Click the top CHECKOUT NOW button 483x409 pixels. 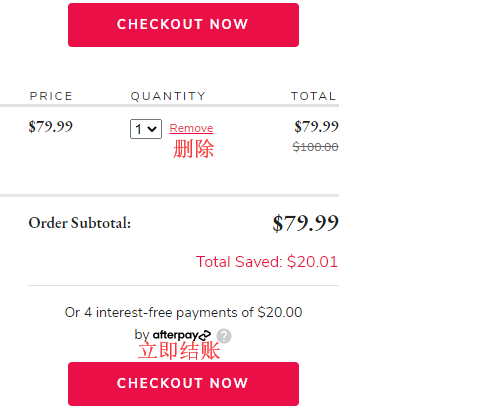[183, 25]
